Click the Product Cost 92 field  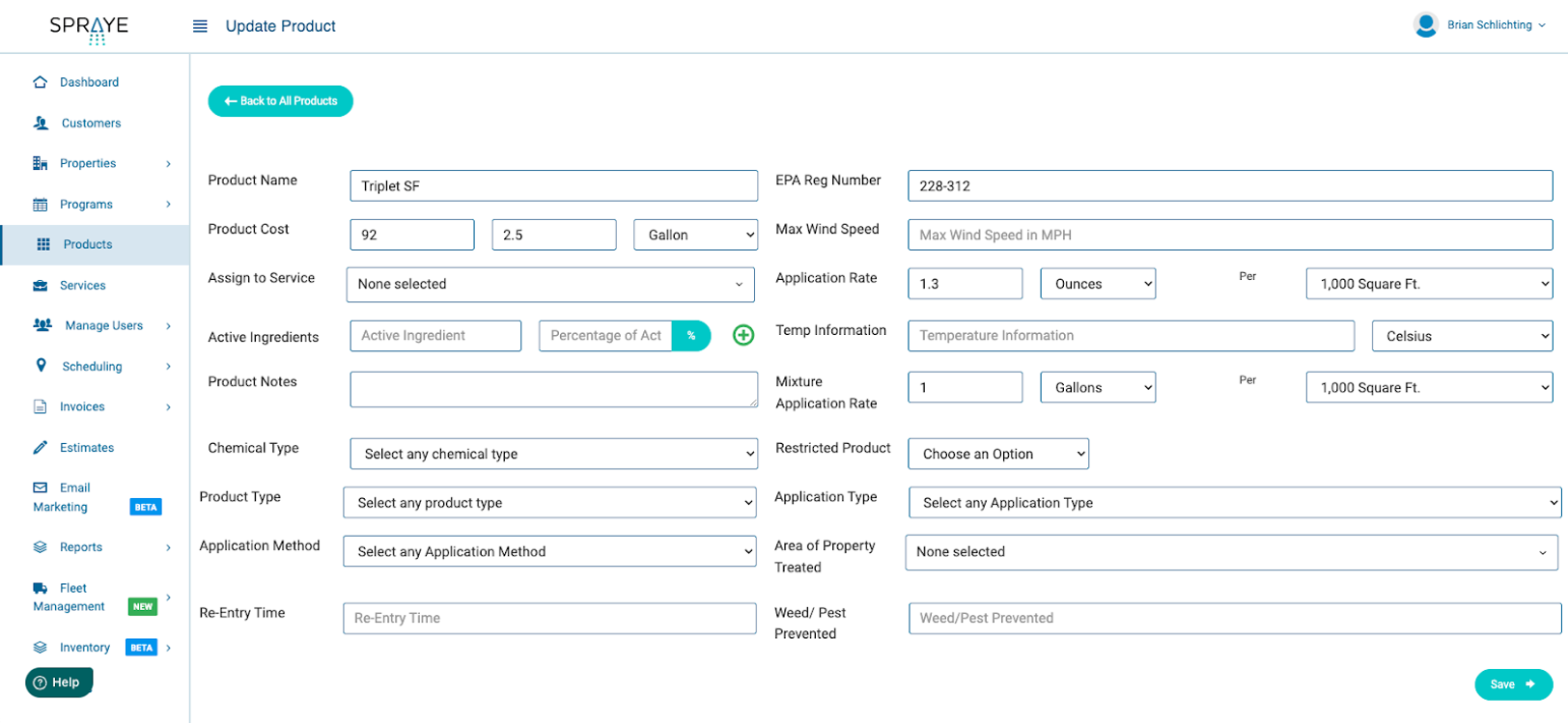pos(412,235)
